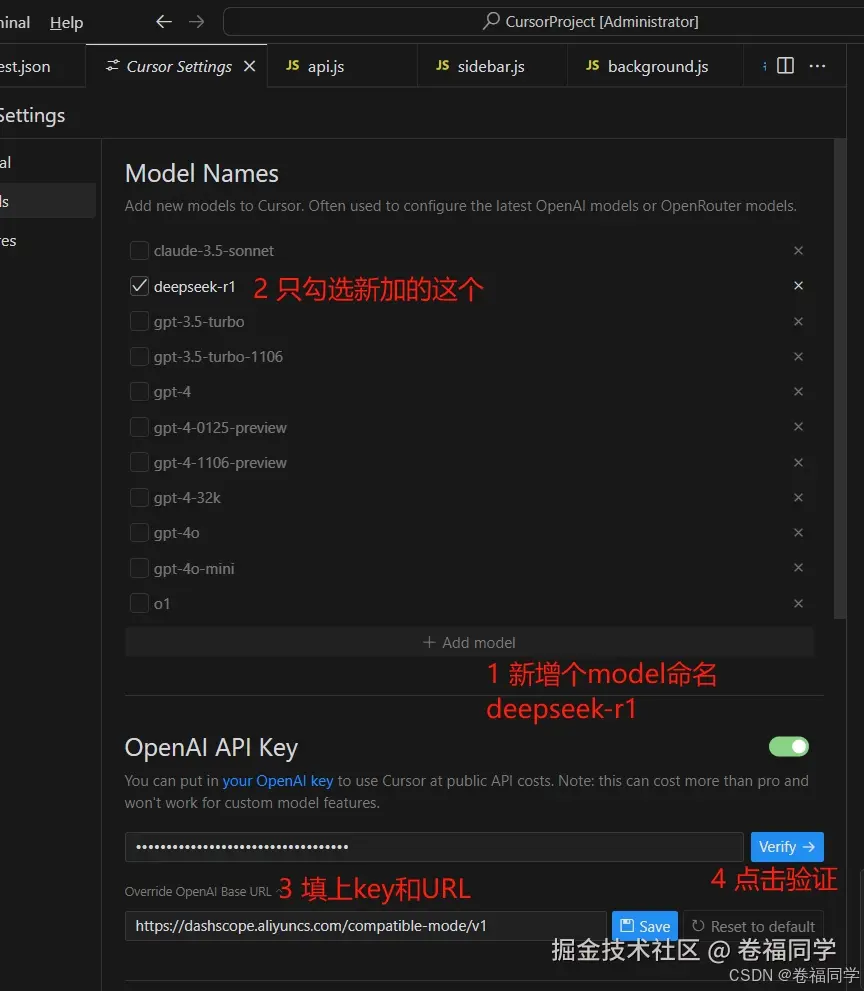Expand the Help menu
The width and height of the screenshot is (864, 991).
65,22
